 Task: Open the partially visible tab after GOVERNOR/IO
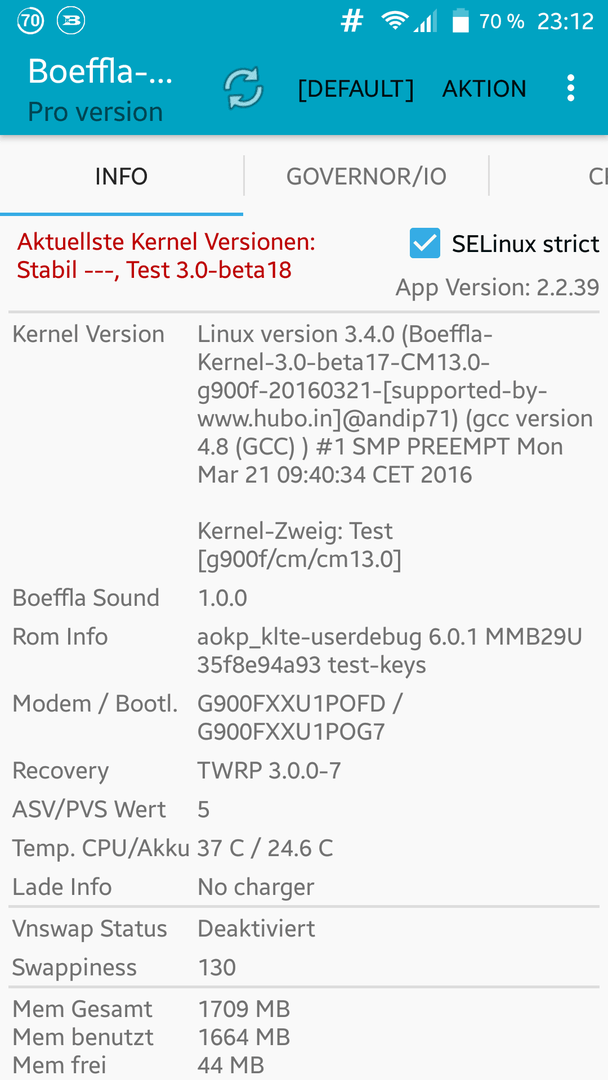598,176
